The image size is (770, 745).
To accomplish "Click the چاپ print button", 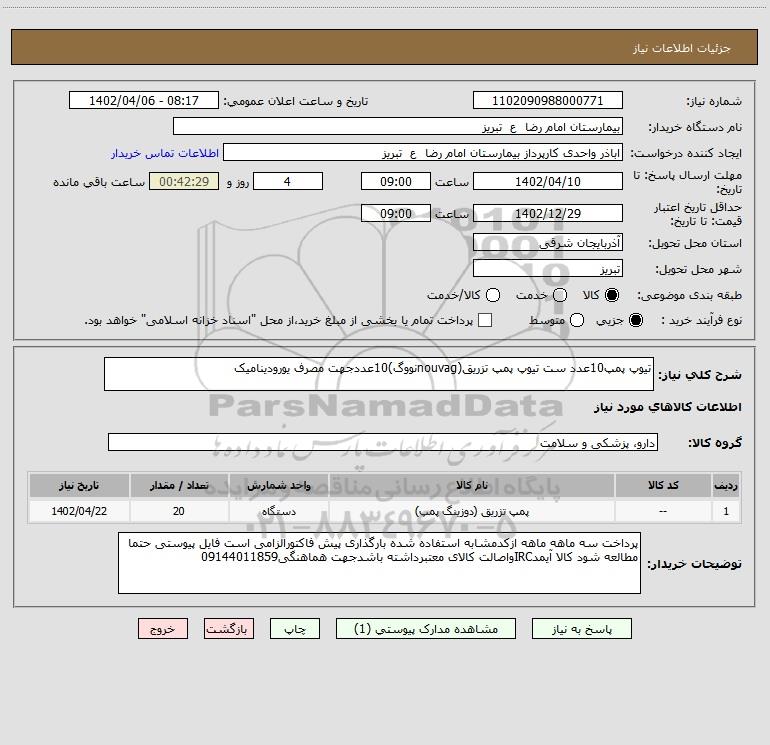I will [295, 629].
